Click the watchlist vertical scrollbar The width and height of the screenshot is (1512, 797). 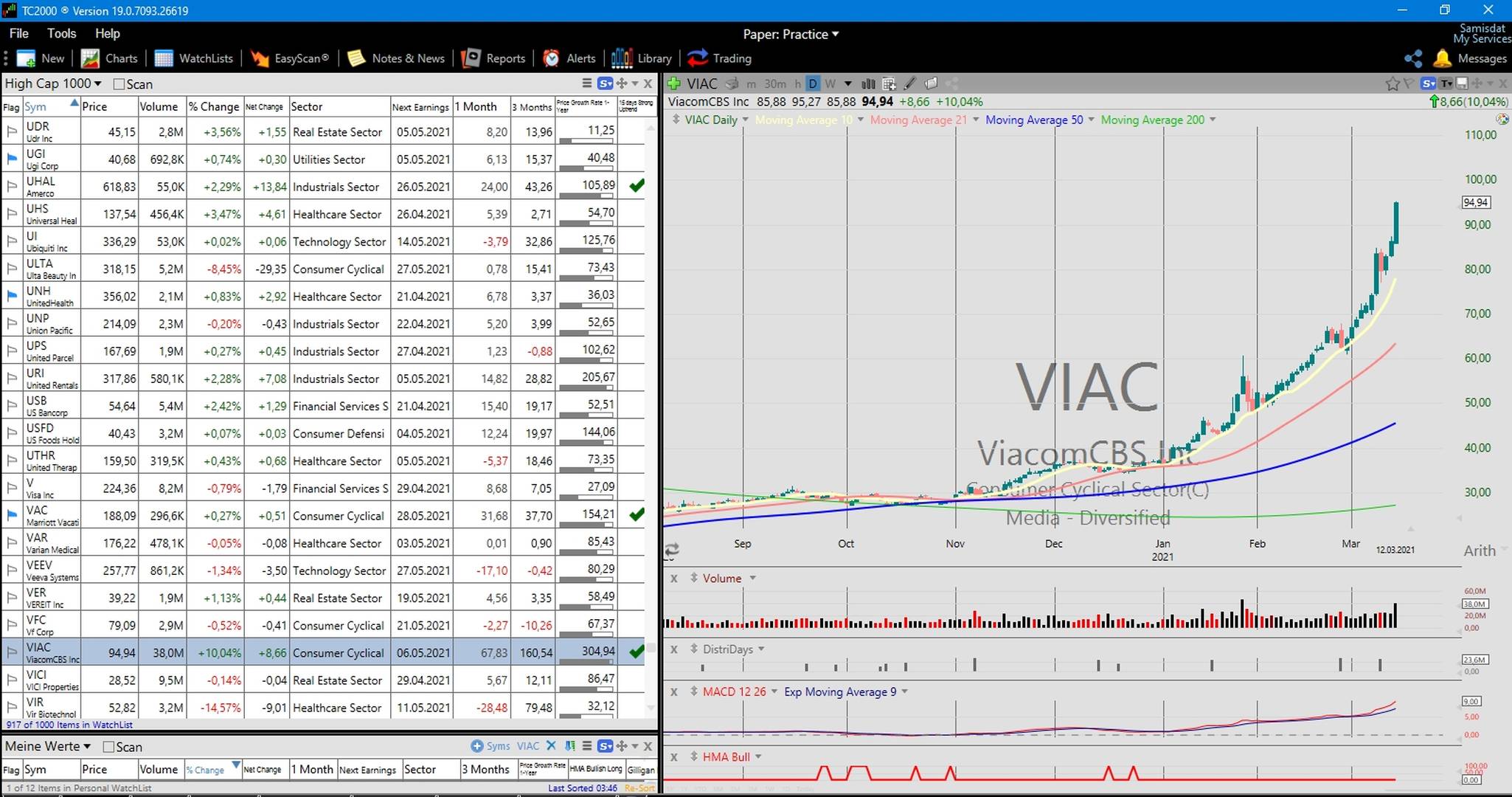(651, 417)
